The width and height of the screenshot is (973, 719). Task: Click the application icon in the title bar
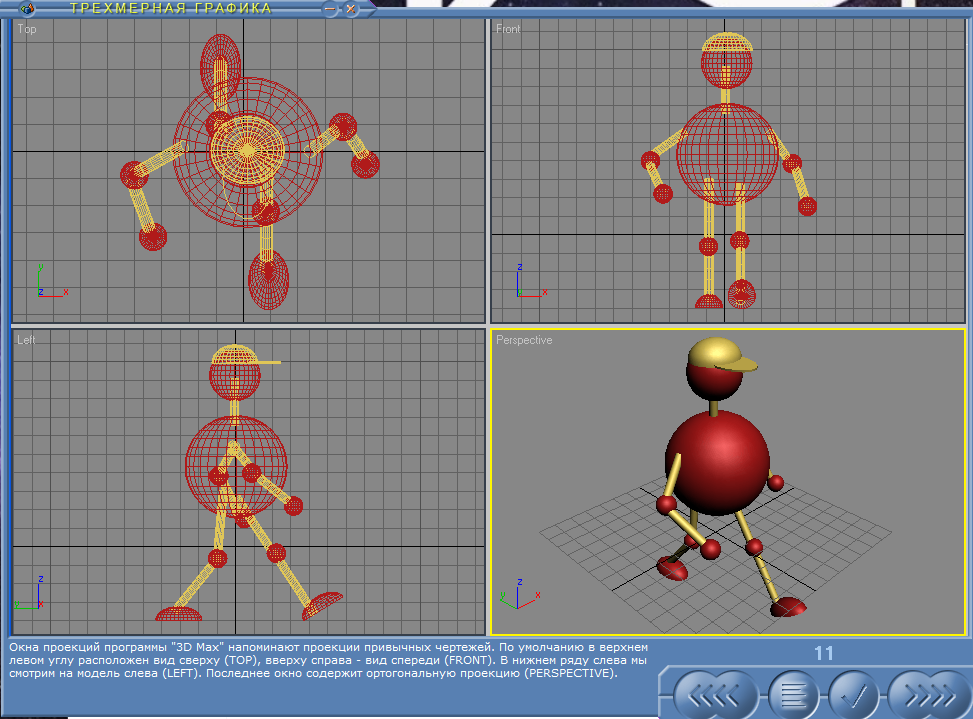27,9
